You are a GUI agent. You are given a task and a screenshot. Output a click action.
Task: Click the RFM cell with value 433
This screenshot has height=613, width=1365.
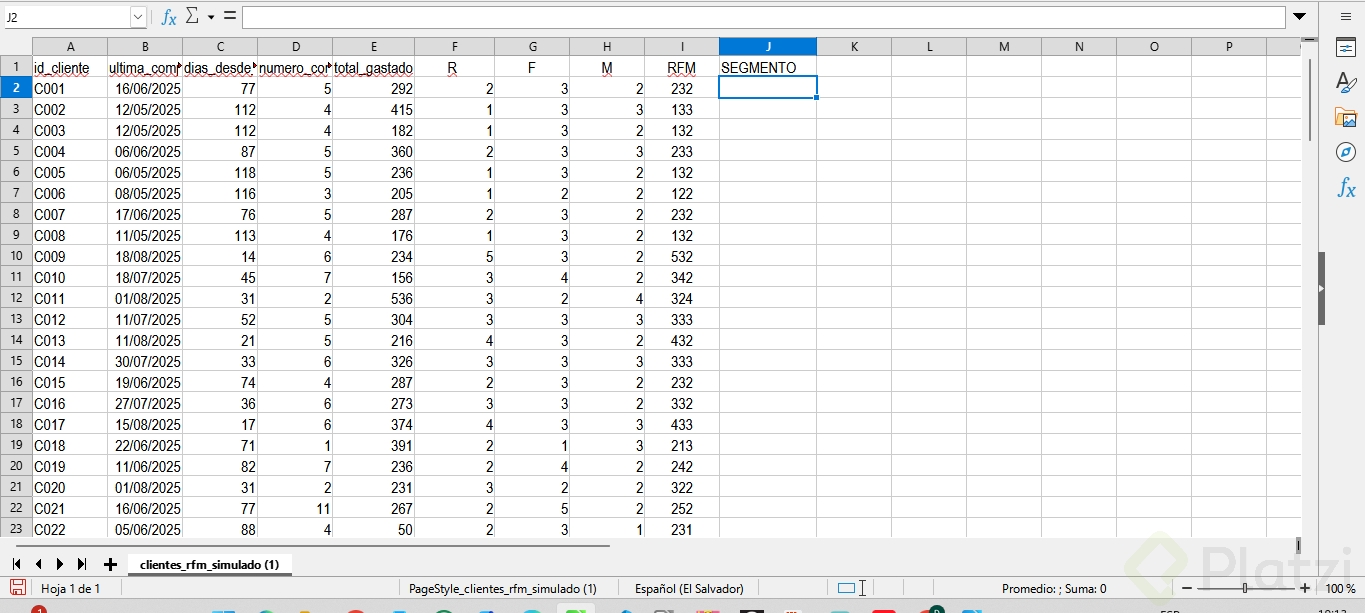[681, 424]
